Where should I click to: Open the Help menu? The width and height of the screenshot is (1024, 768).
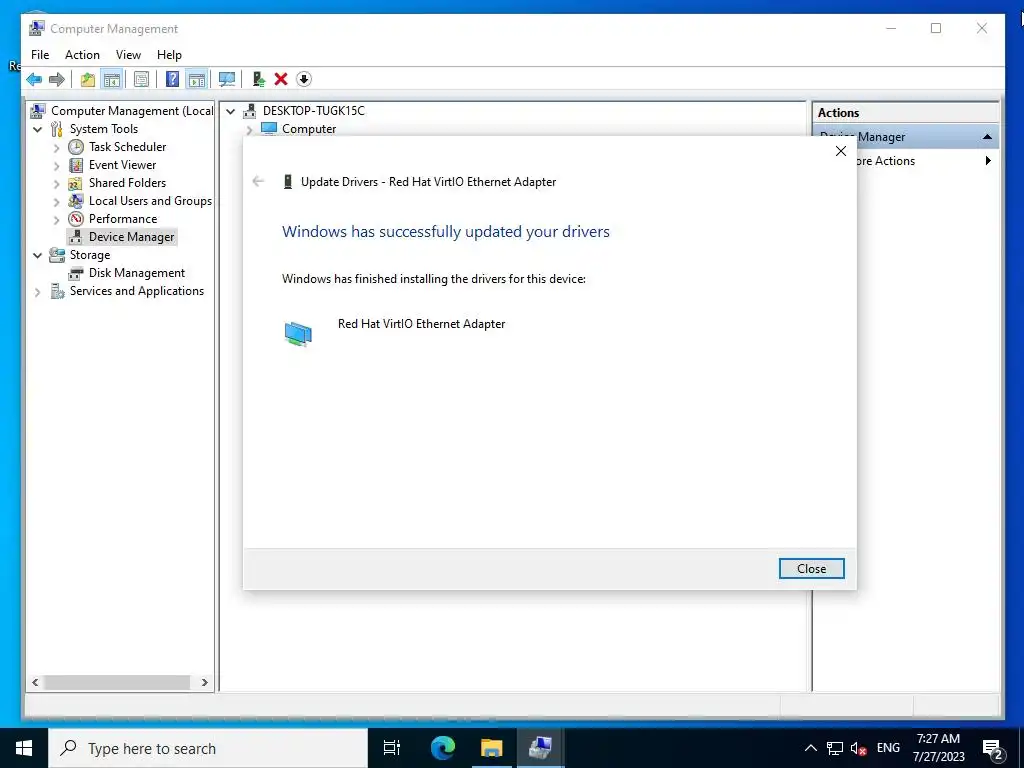coord(169,55)
